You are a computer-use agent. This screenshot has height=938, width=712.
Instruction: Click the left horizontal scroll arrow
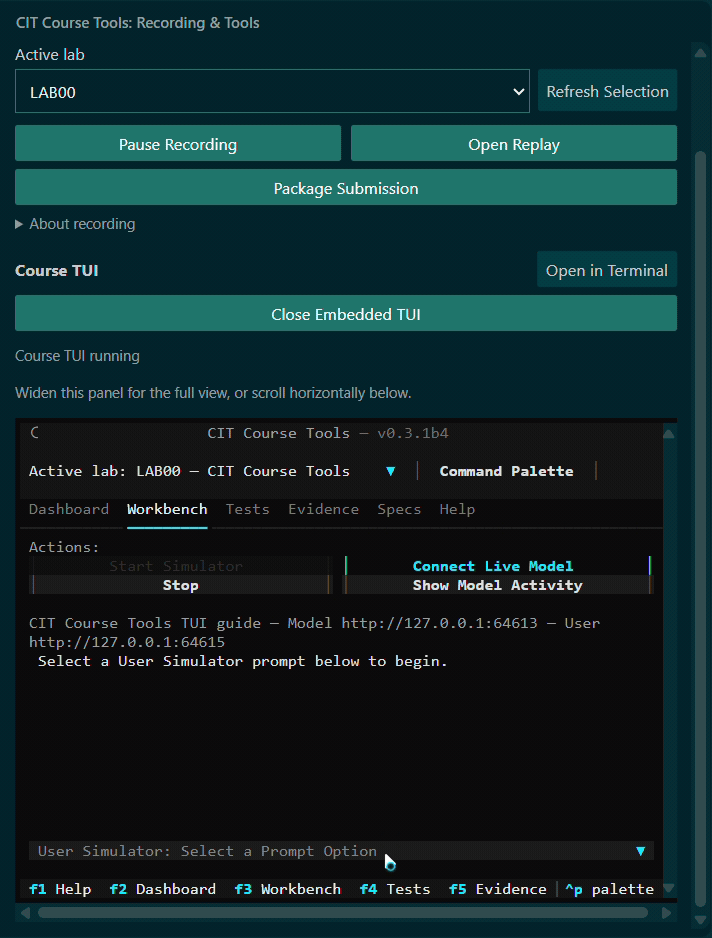tap(25, 913)
